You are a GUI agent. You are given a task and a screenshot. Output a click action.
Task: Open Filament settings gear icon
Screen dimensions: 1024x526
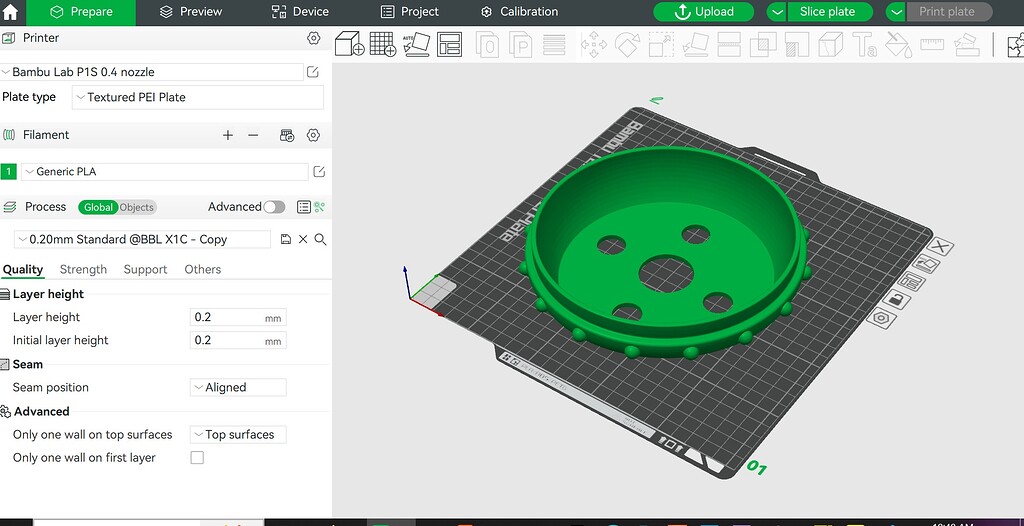pos(313,135)
